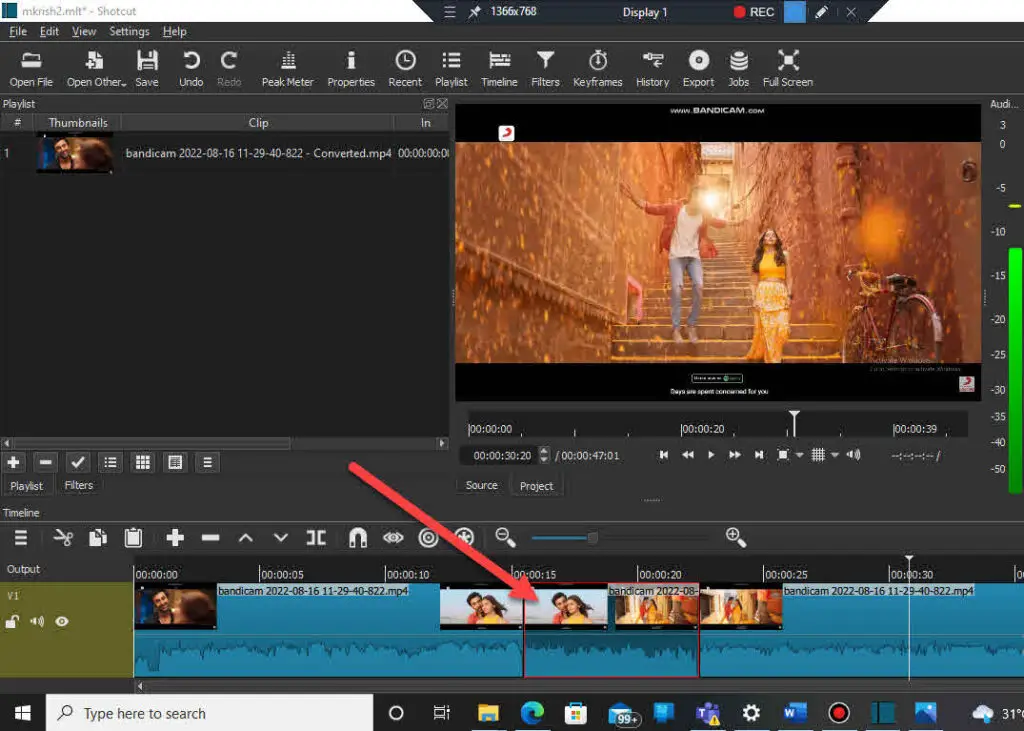Ripple delete with the timeline minus icon
1024x731 pixels.
[x=210, y=538]
